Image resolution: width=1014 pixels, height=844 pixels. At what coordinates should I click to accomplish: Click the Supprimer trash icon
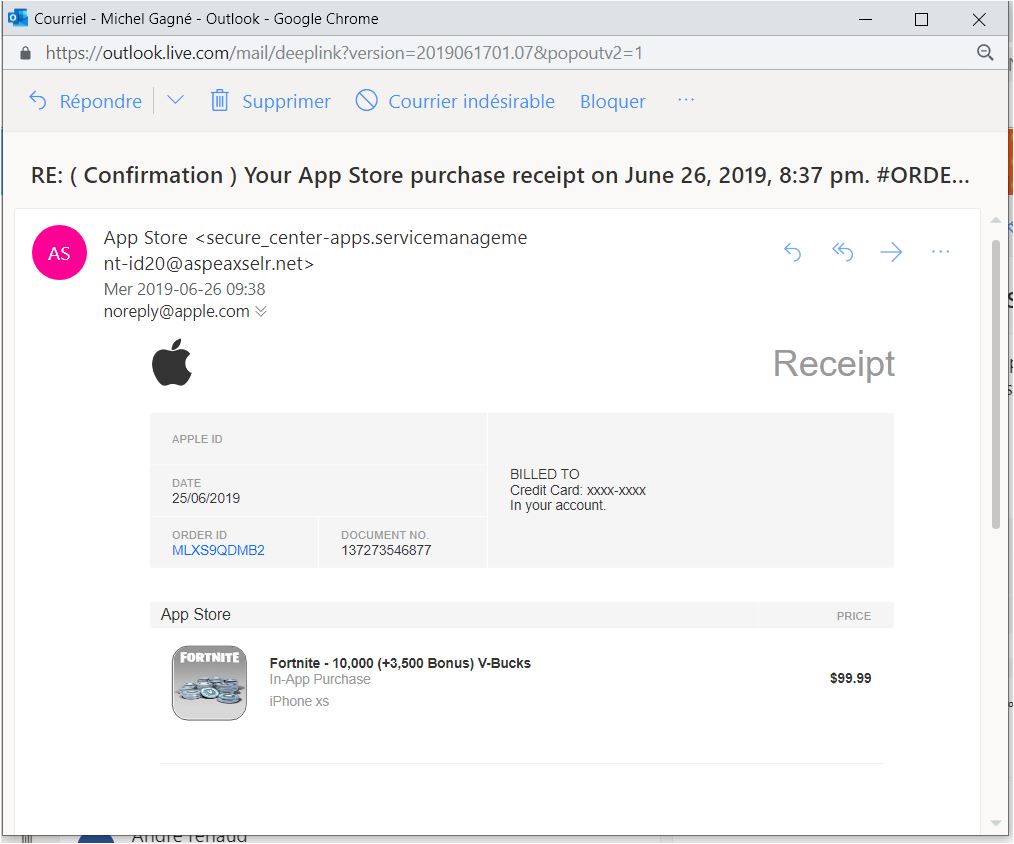[x=219, y=101]
